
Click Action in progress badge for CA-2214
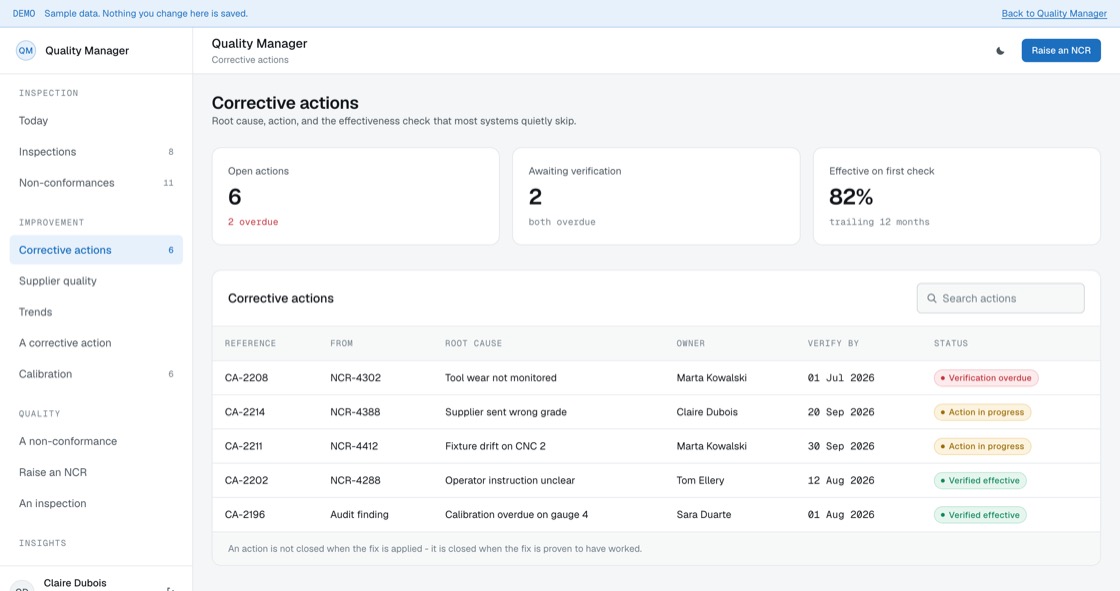[982, 412]
